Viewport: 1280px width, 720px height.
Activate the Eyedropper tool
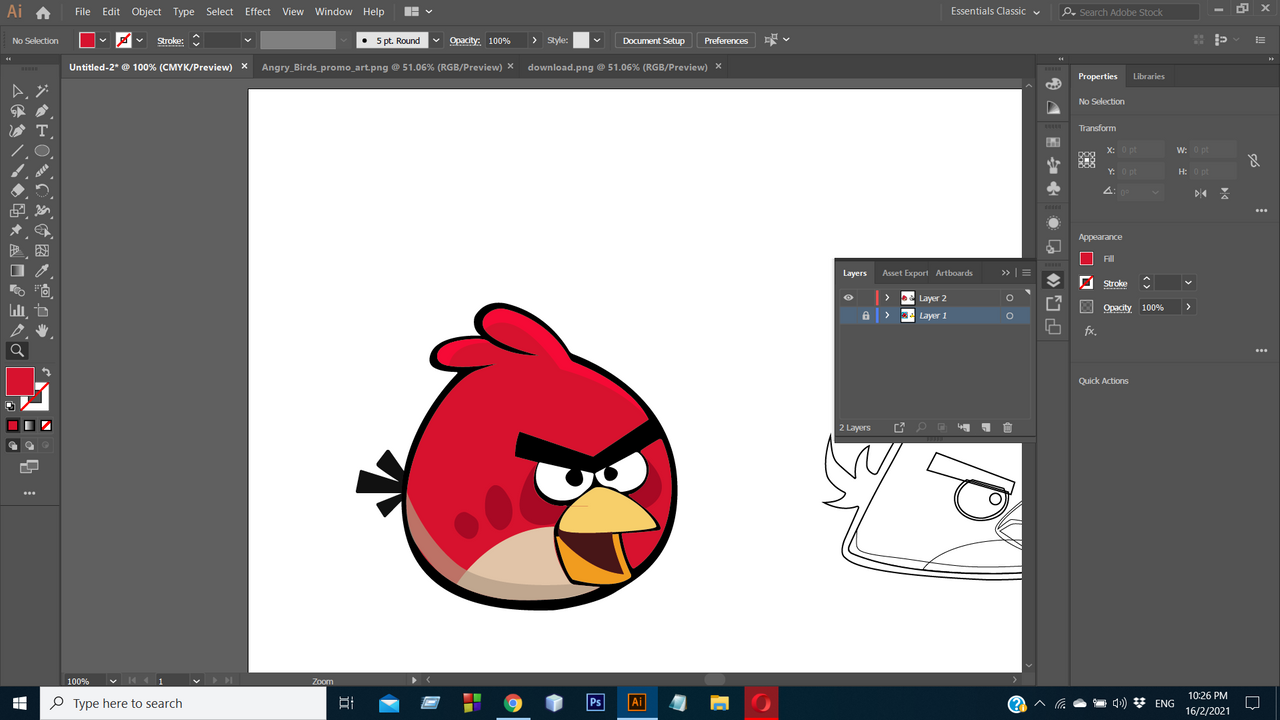click(x=42, y=271)
